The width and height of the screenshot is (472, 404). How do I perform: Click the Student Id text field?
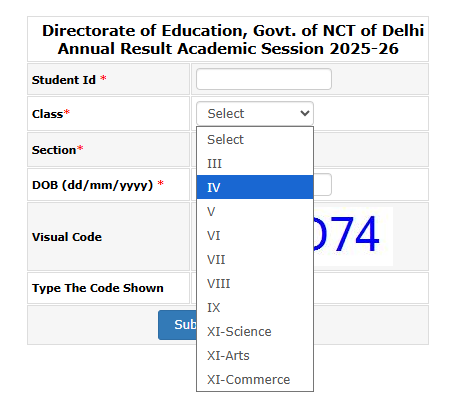pyautogui.click(x=264, y=79)
